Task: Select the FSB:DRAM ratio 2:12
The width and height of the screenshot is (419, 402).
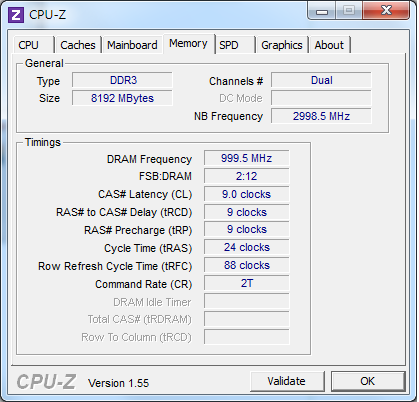Action: (247, 176)
